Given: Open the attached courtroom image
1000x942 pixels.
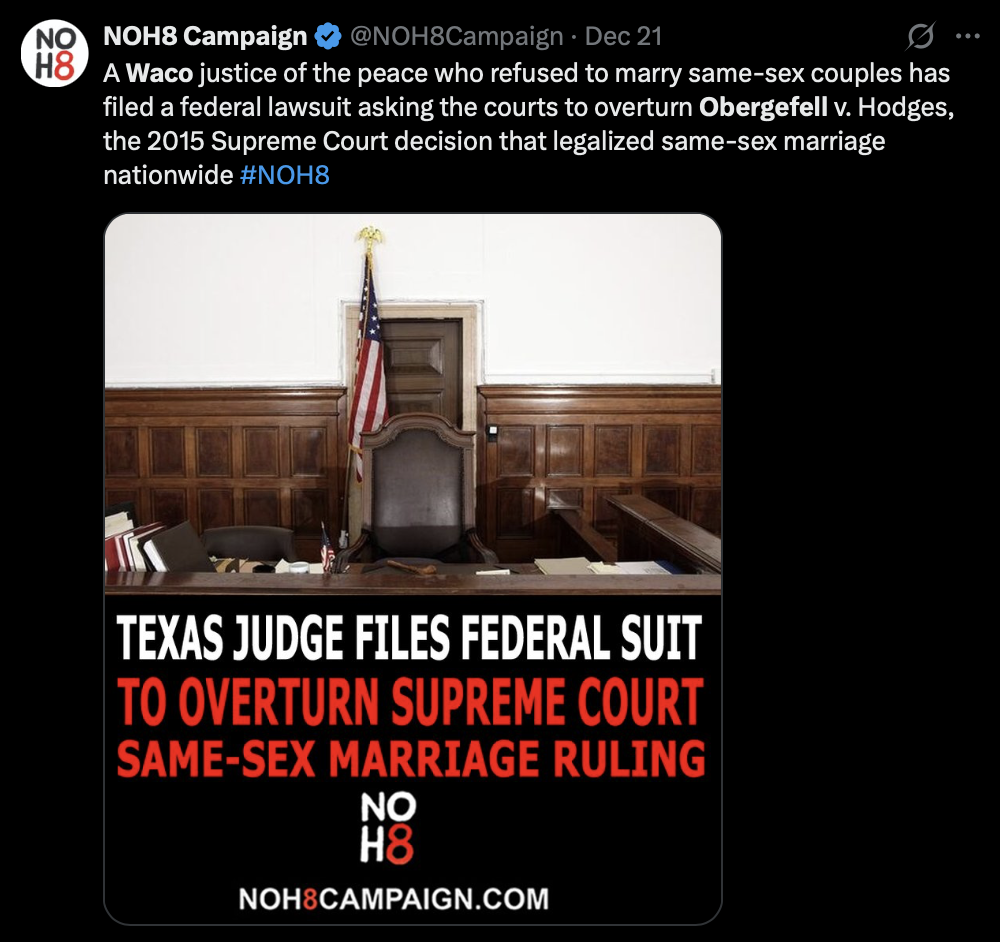Looking at the screenshot, I should click(413, 569).
